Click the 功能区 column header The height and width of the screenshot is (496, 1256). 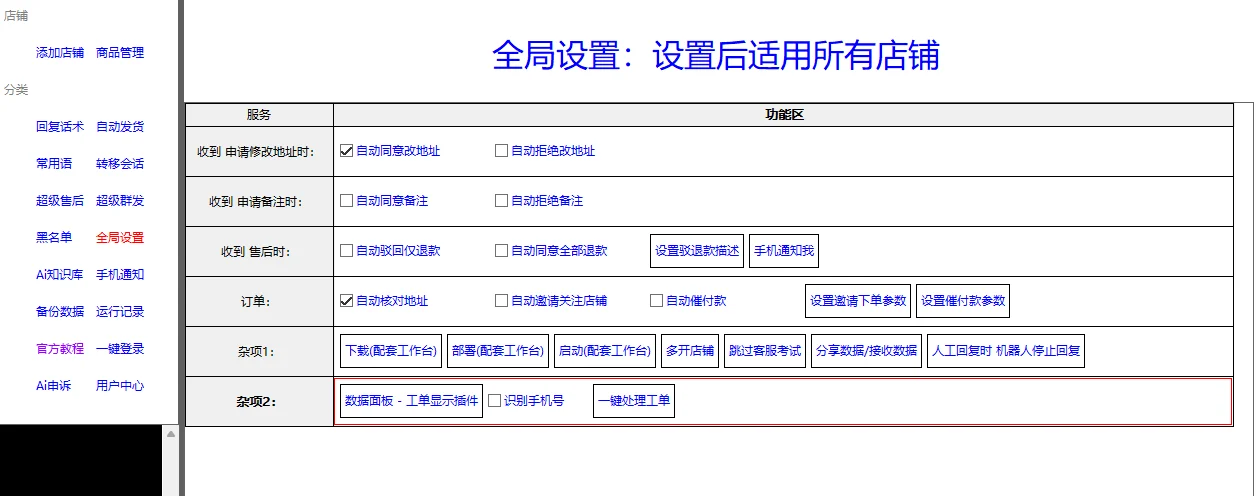[784, 115]
